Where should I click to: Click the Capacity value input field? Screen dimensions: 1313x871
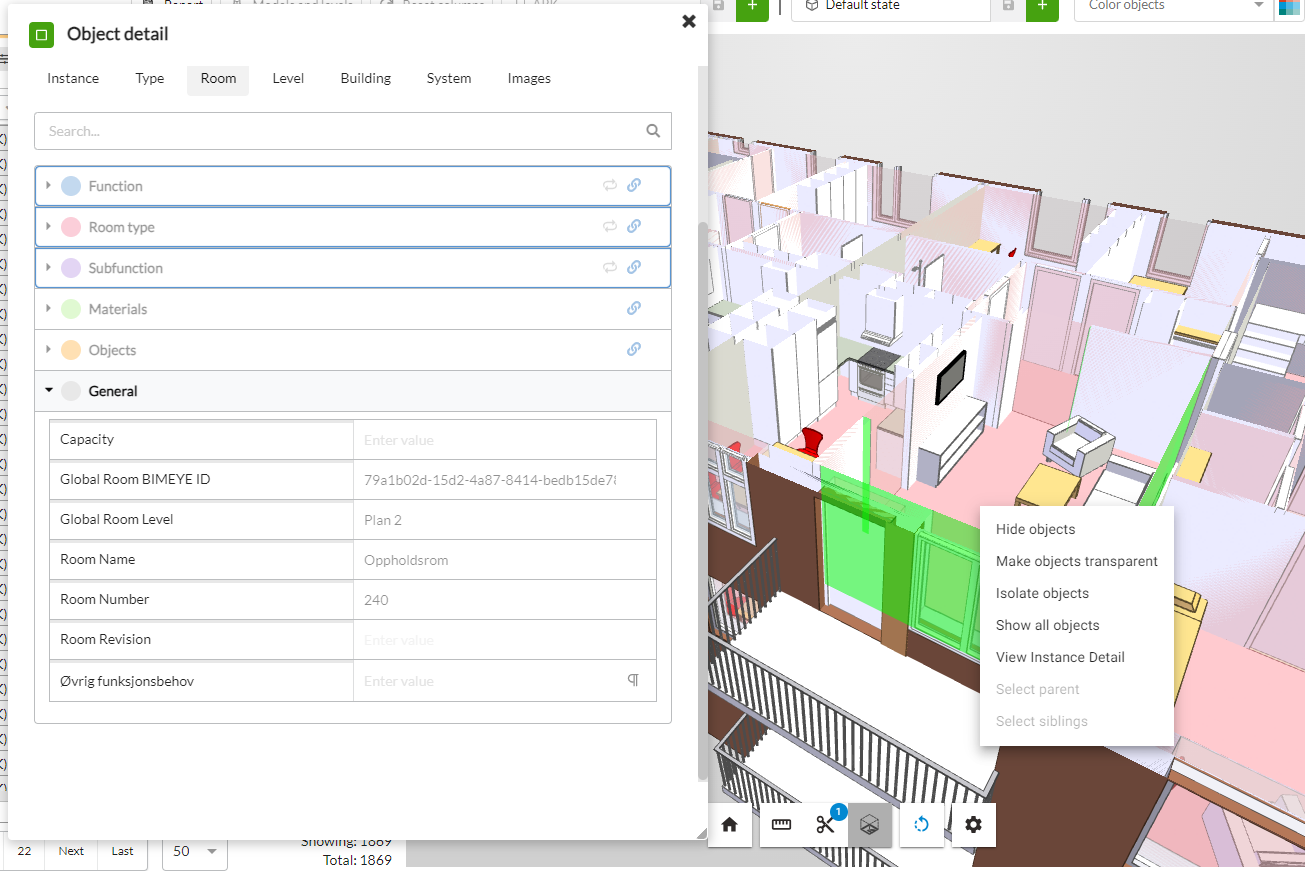[504, 440]
